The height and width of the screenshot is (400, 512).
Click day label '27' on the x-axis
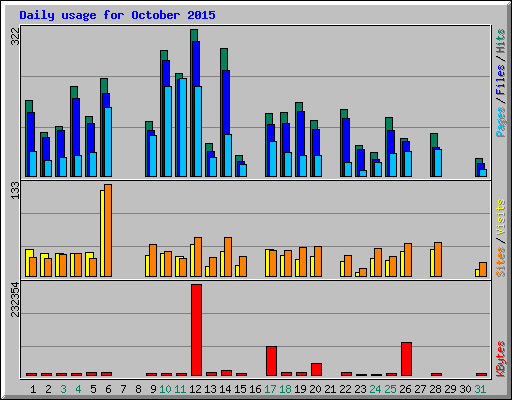pos(420,389)
